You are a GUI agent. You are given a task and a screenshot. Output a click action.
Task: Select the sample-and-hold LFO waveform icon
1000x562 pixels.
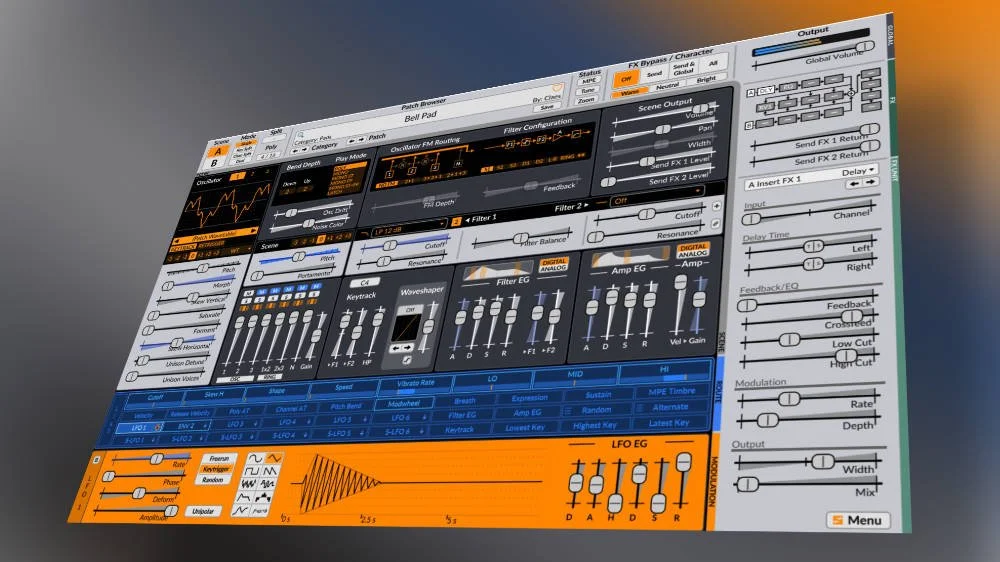point(267,484)
